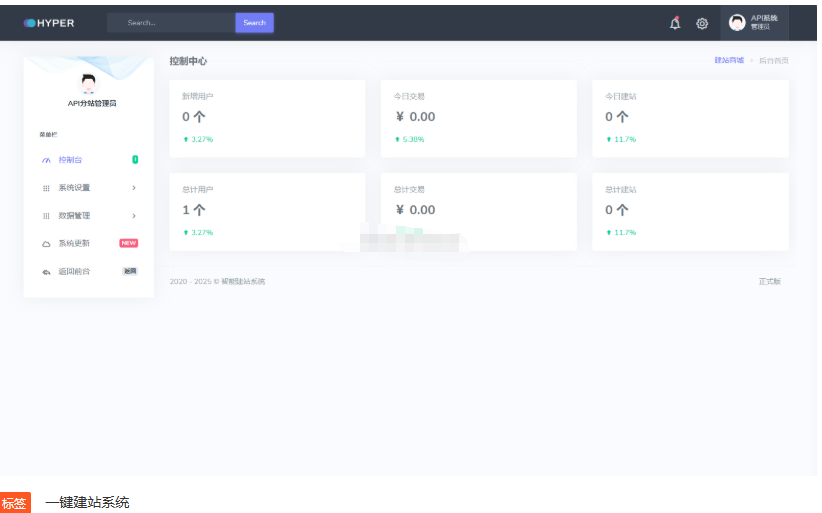Click the 数据管理 grid icon

pyautogui.click(x=46, y=216)
